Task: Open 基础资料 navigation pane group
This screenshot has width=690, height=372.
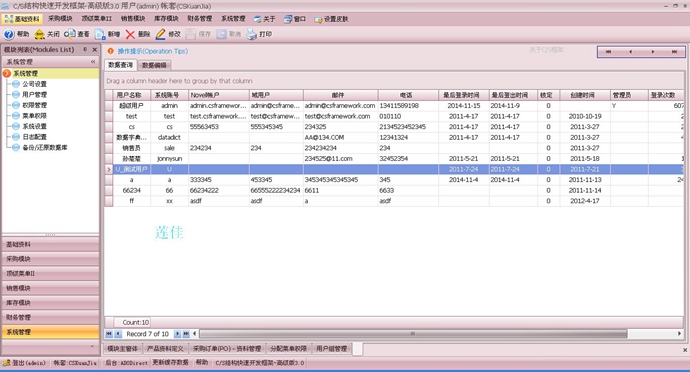Action: 51,244
